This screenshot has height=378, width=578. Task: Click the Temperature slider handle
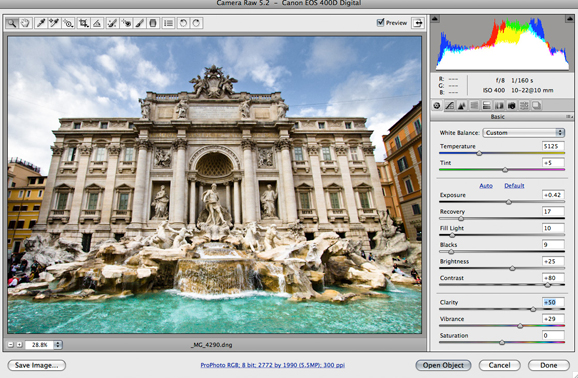point(479,153)
